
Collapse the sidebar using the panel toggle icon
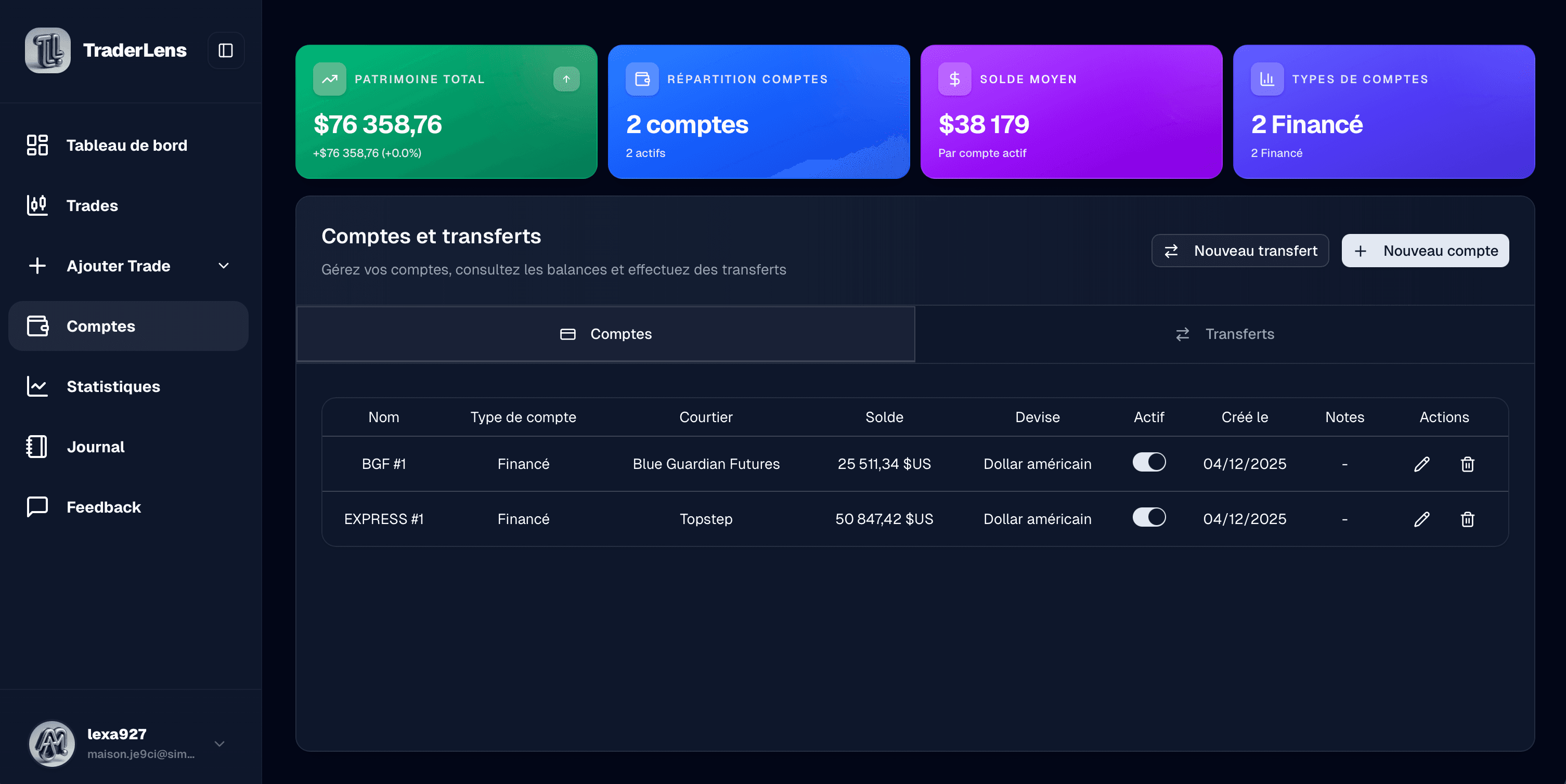(x=226, y=50)
